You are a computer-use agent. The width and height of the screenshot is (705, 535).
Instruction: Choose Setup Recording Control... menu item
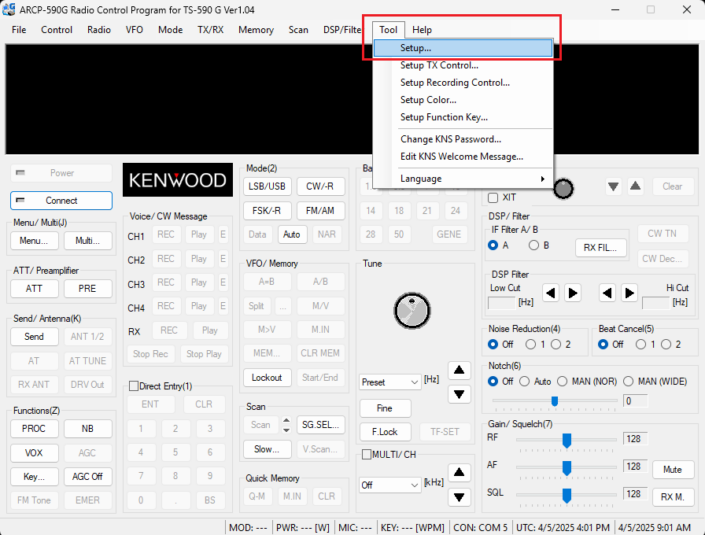(x=463, y=82)
